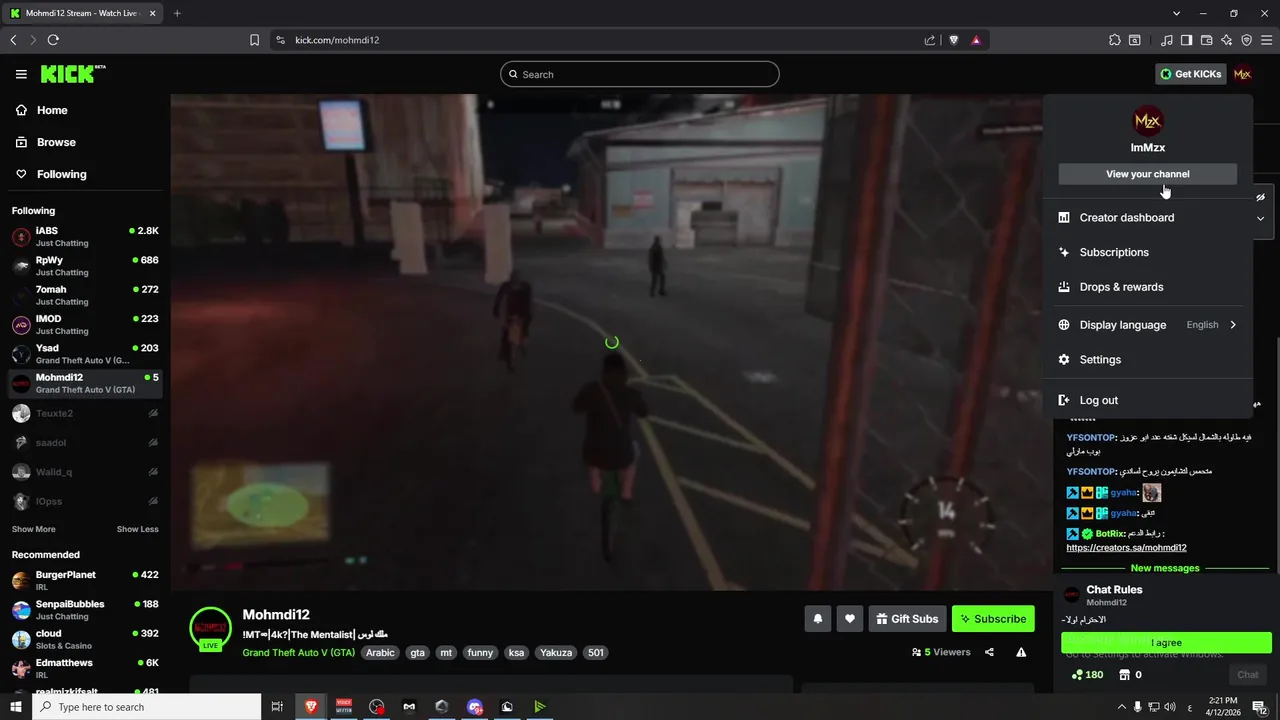
Task: Open RpWy followed channel
Action: point(85,266)
